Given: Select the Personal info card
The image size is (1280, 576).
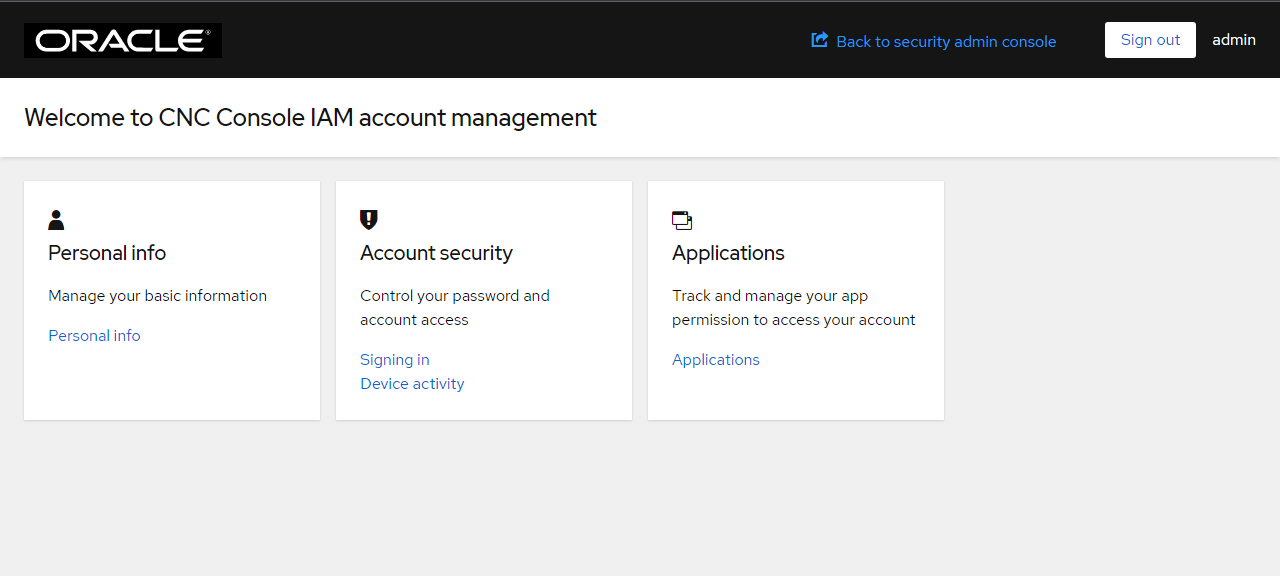Looking at the screenshot, I should point(171,300).
